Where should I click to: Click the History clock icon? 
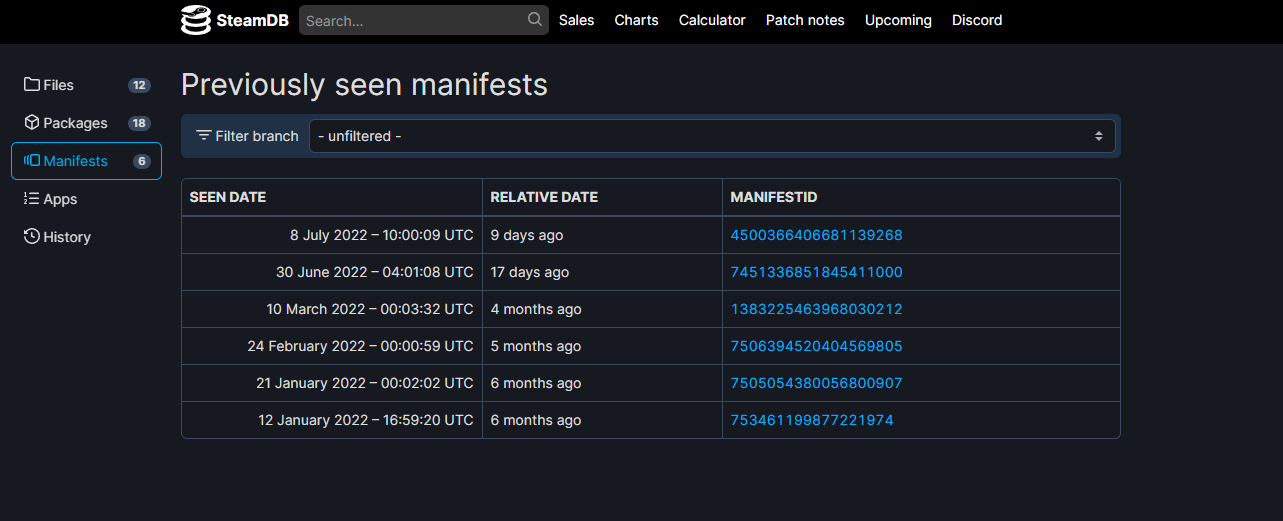pos(32,236)
